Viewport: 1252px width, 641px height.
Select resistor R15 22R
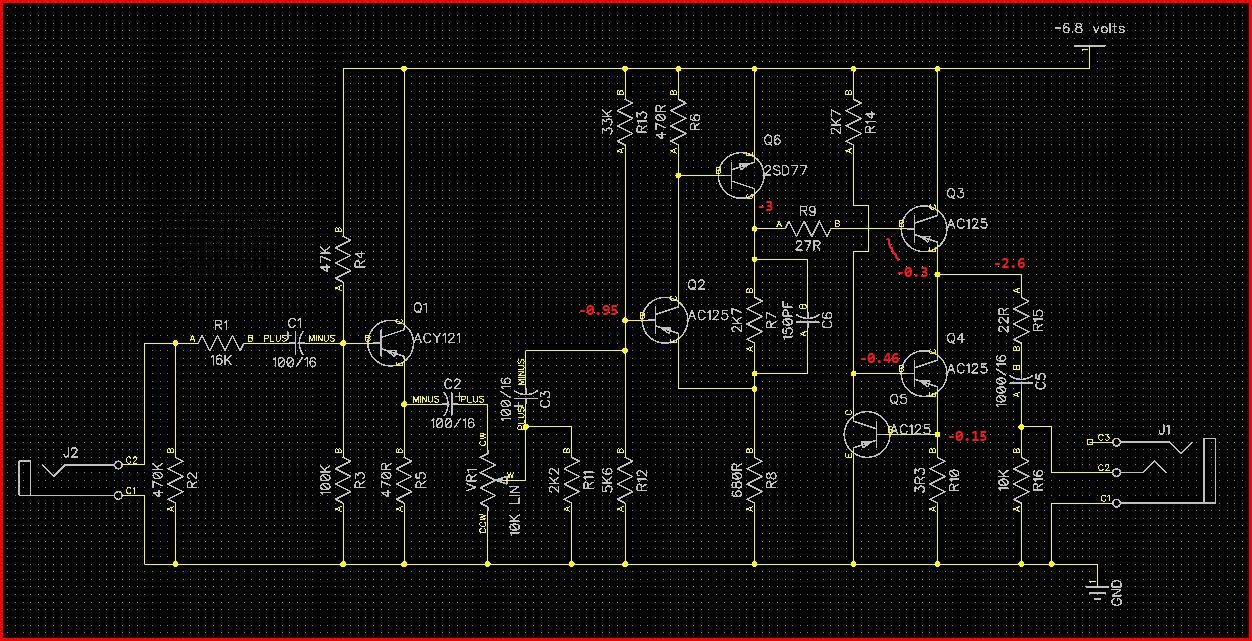tap(1021, 320)
